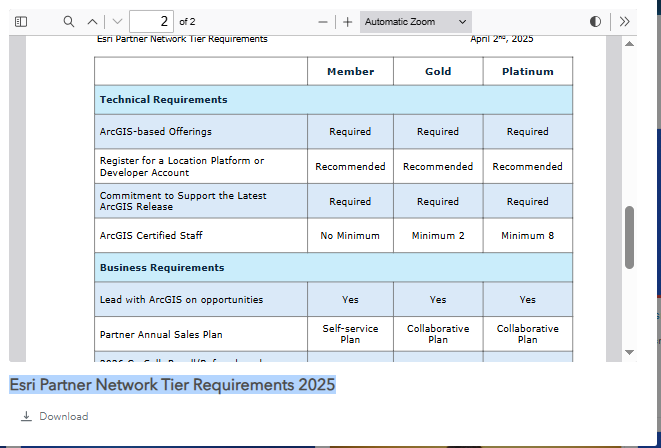
Task: Click the Platinum column header
Action: (528, 71)
